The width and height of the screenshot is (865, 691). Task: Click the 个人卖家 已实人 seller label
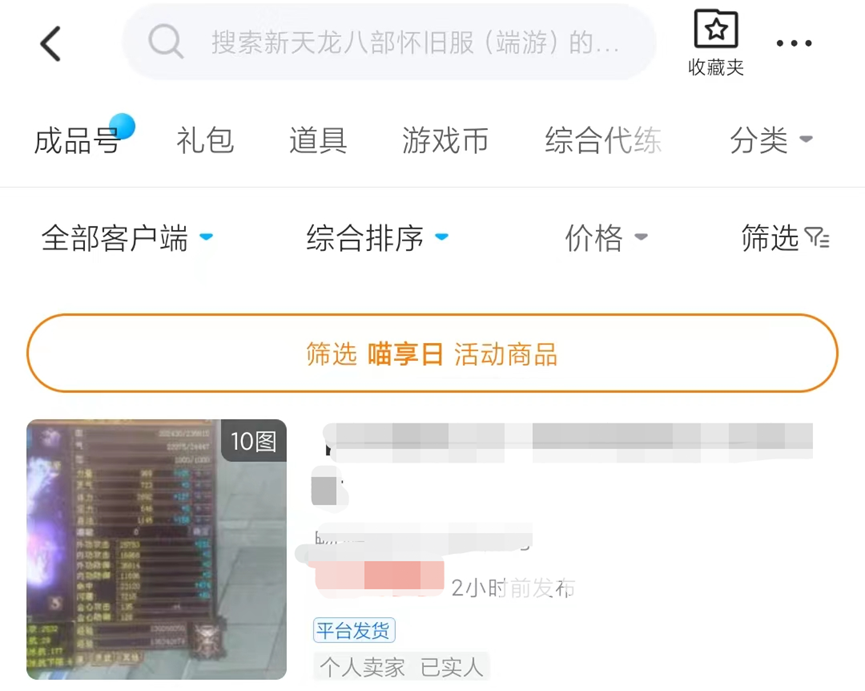coord(402,667)
